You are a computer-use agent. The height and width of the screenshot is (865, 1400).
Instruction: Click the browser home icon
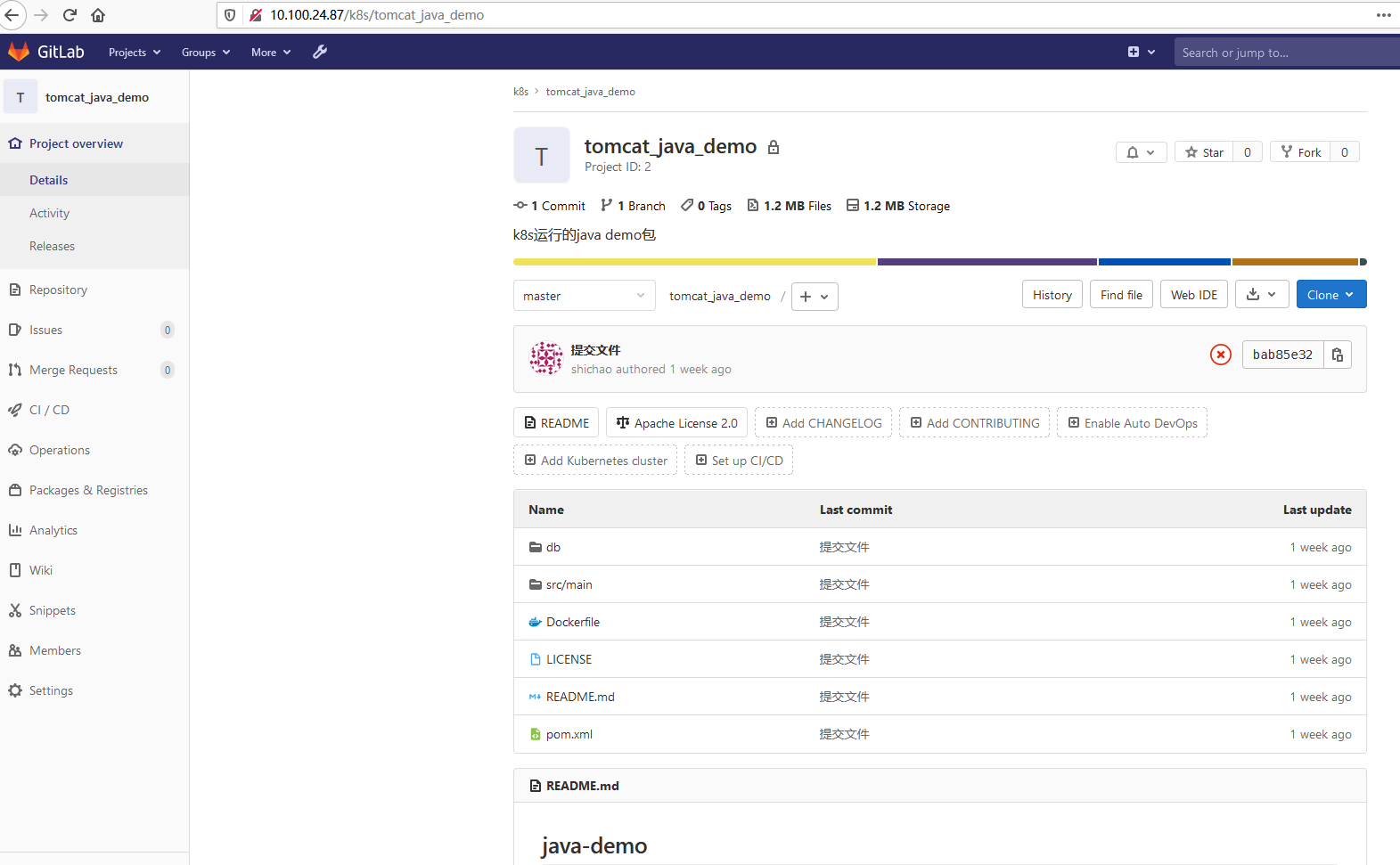(98, 15)
